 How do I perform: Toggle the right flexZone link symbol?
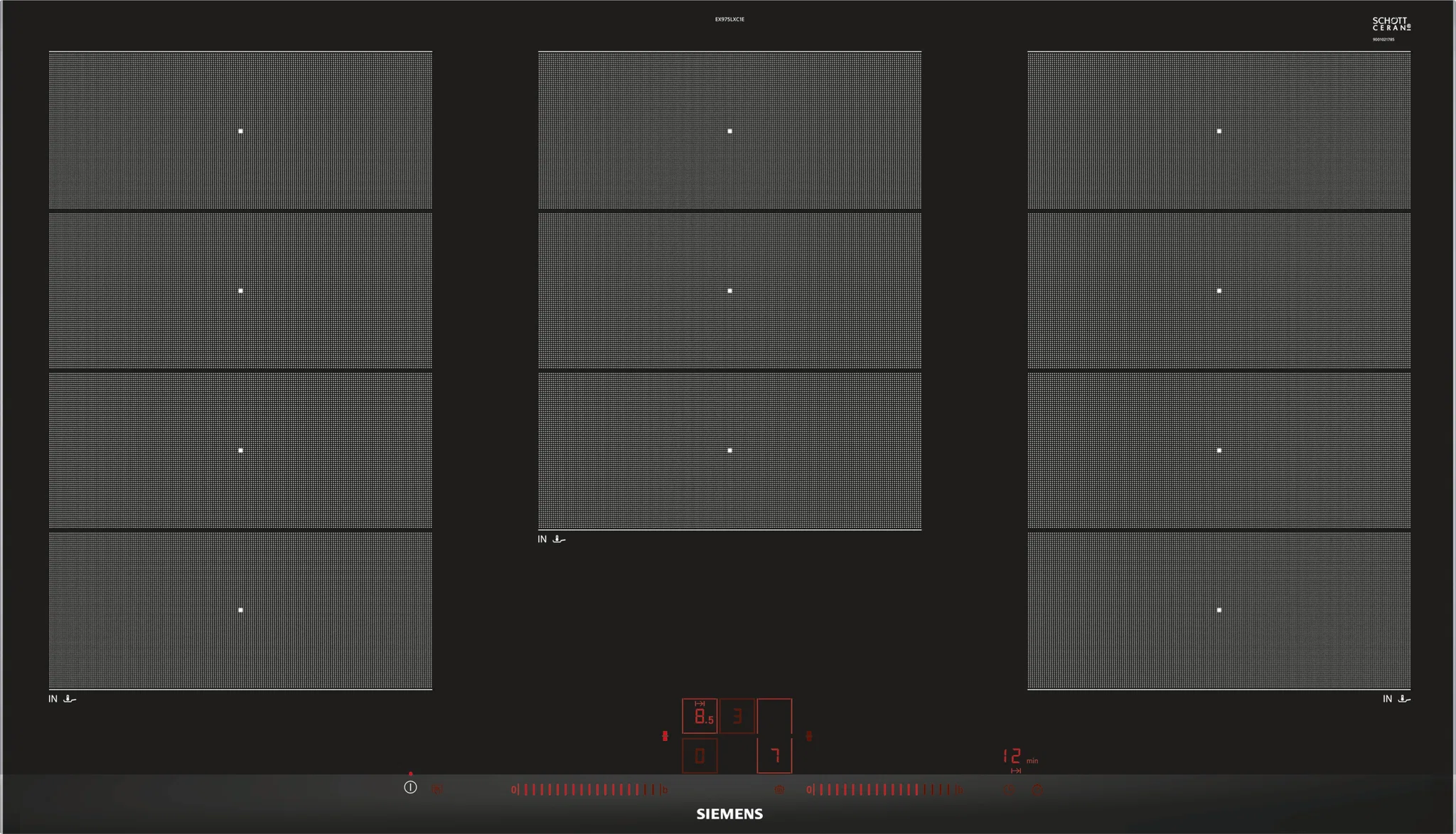click(x=809, y=736)
